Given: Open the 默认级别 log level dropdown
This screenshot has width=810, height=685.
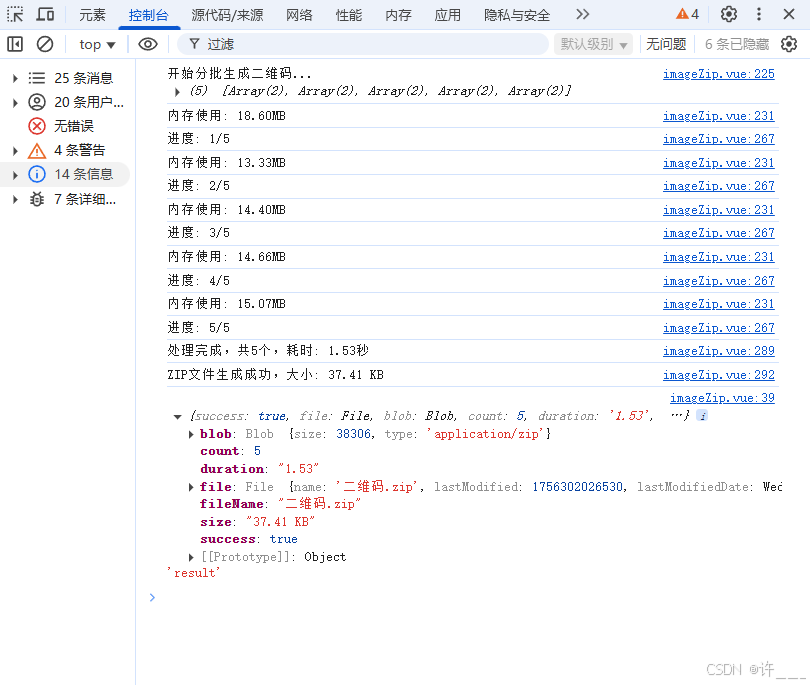Looking at the screenshot, I should coord(594,44).
